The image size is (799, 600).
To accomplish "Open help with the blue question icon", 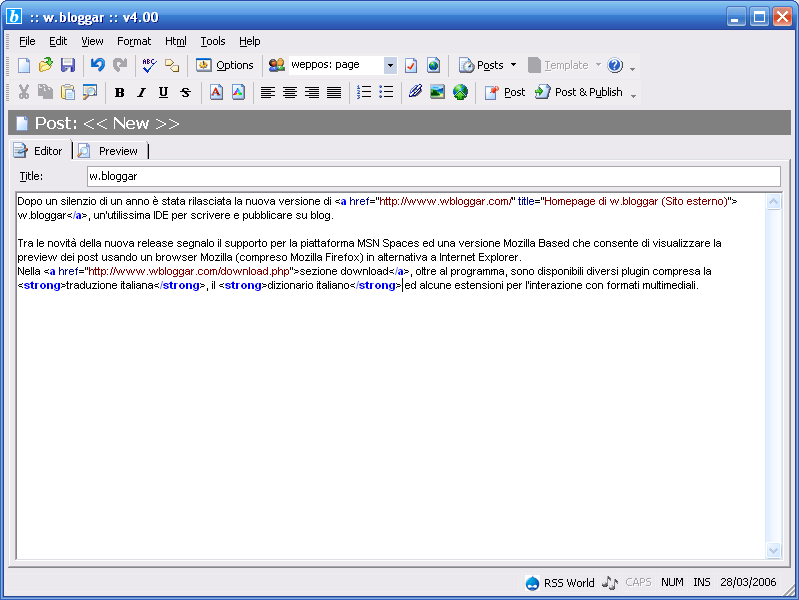I will 615,65.
